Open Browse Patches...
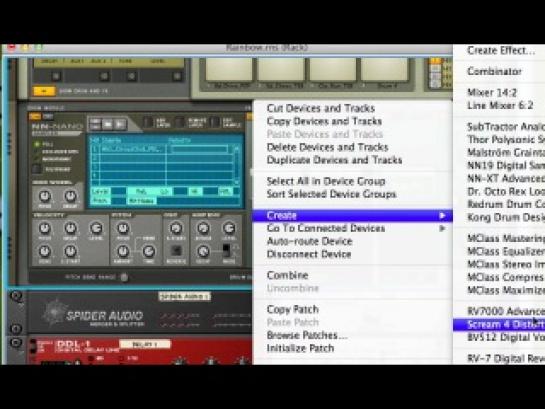 click(307, 335)
